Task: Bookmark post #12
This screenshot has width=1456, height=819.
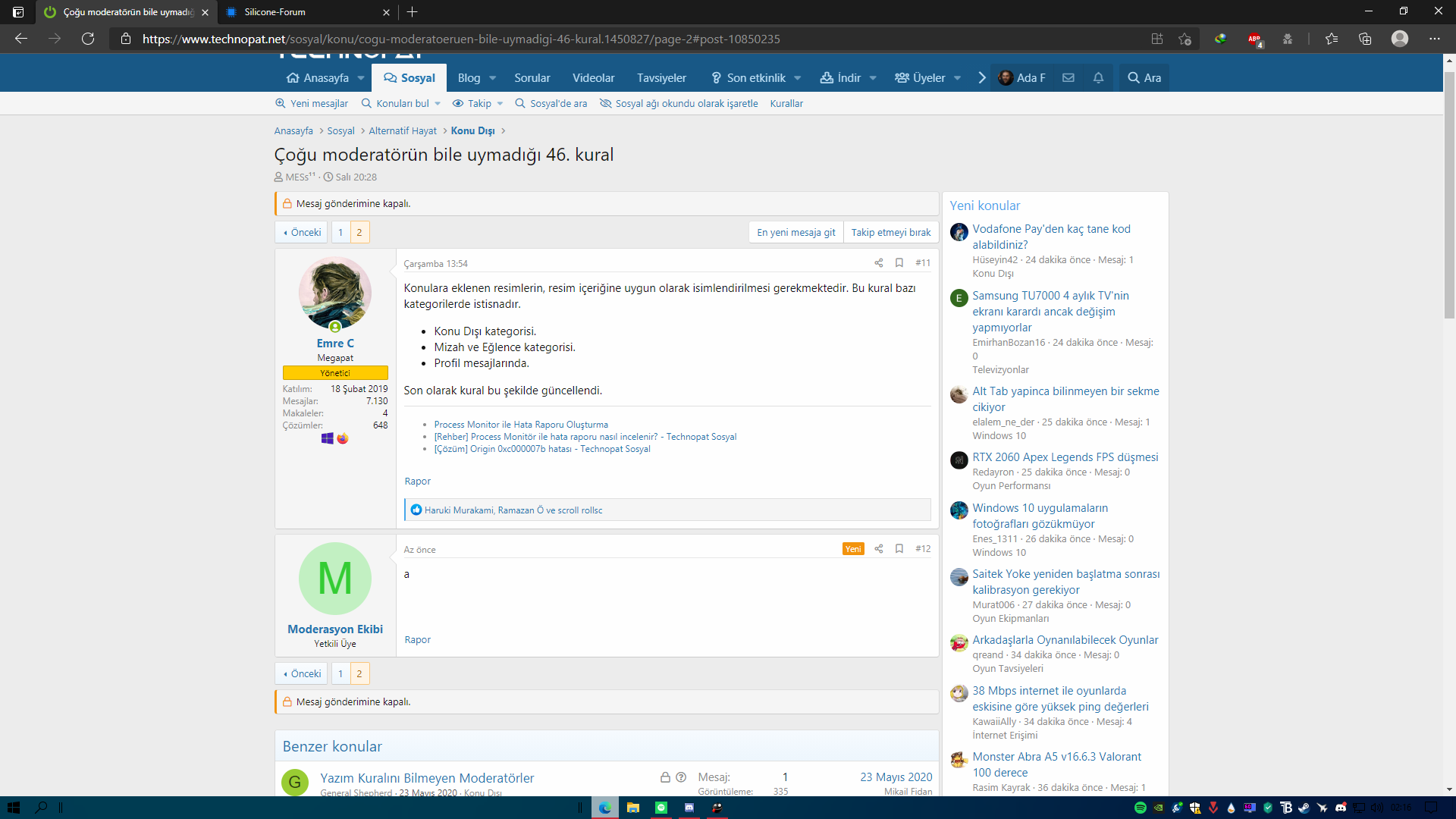Action: click(x=899, y=549)
